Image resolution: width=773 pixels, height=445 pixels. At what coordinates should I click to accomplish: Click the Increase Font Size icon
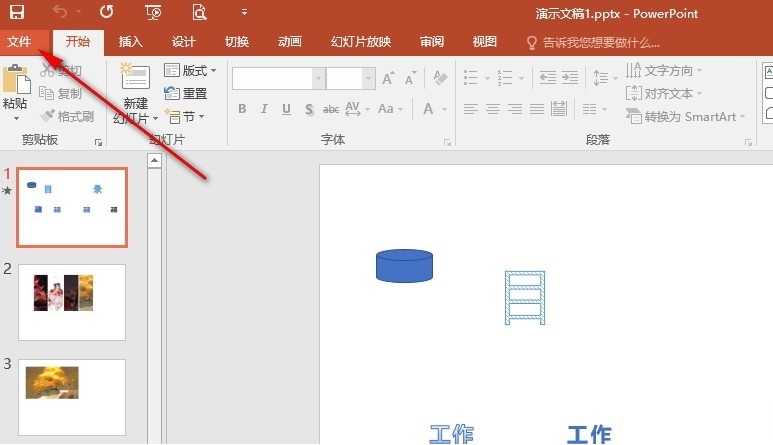387,78
